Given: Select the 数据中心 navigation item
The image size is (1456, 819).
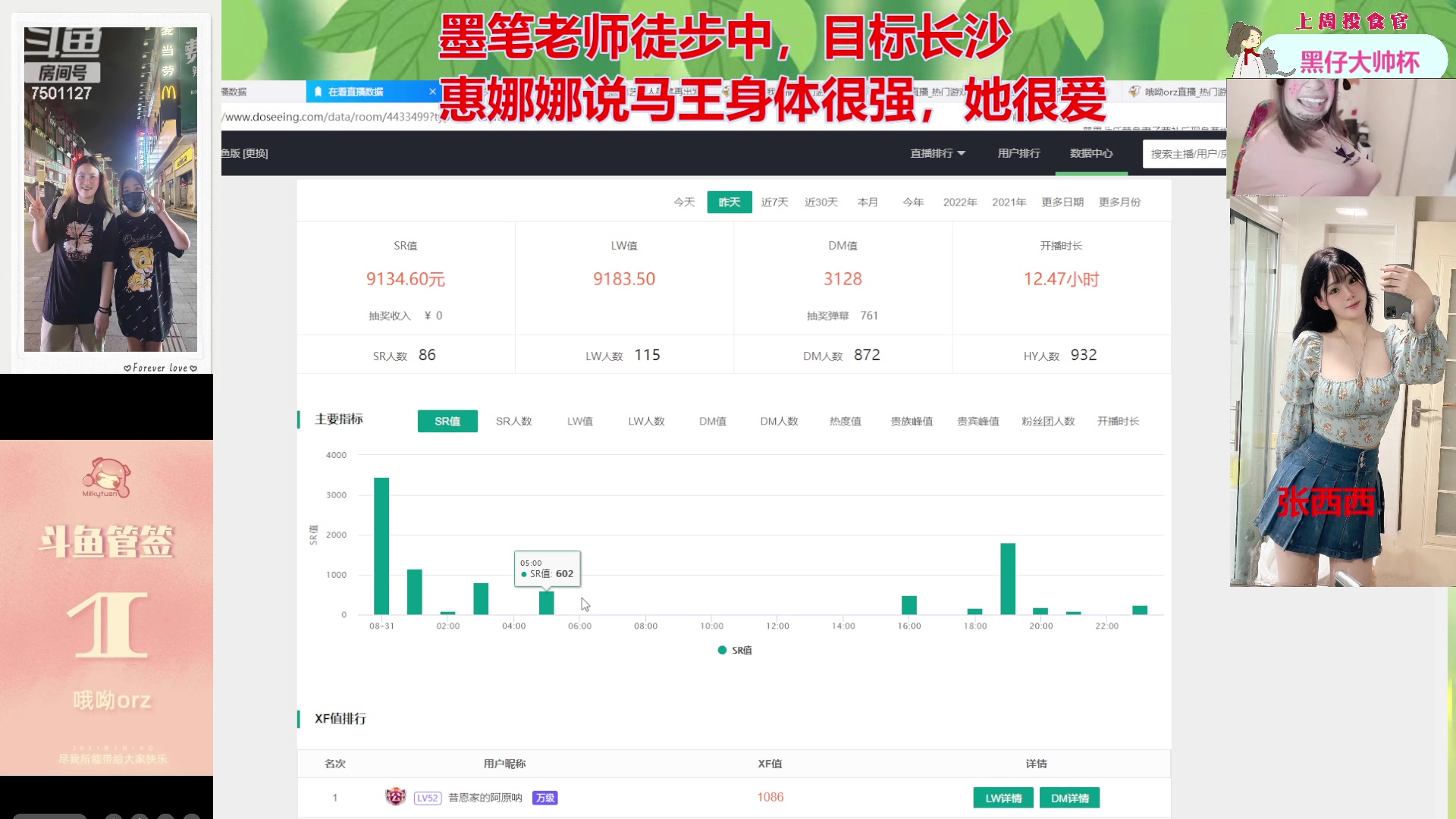Looking at the screenshot, I should [1090, 152].
